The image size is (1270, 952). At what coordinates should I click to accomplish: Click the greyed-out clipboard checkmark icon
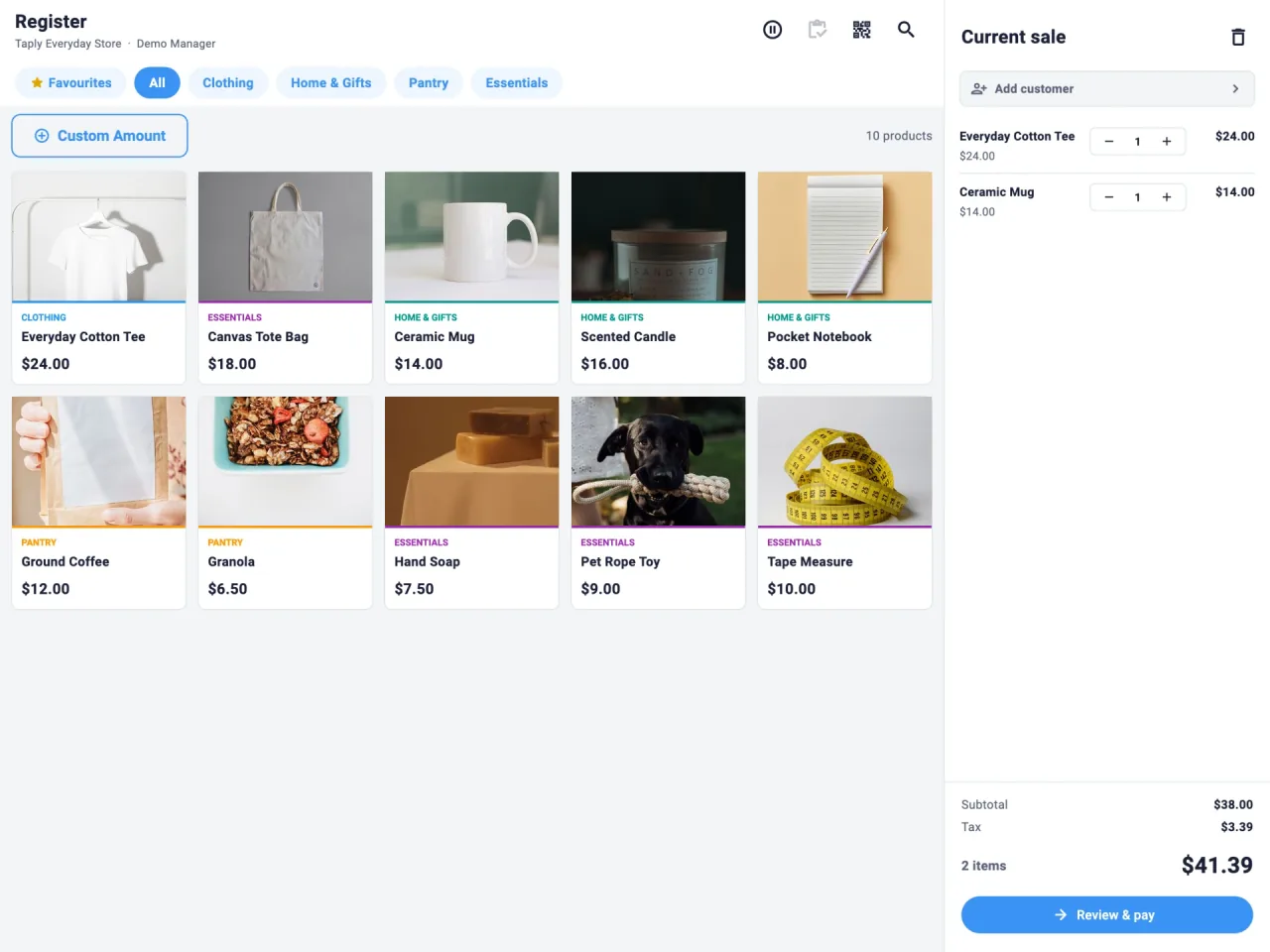point(818,30)
